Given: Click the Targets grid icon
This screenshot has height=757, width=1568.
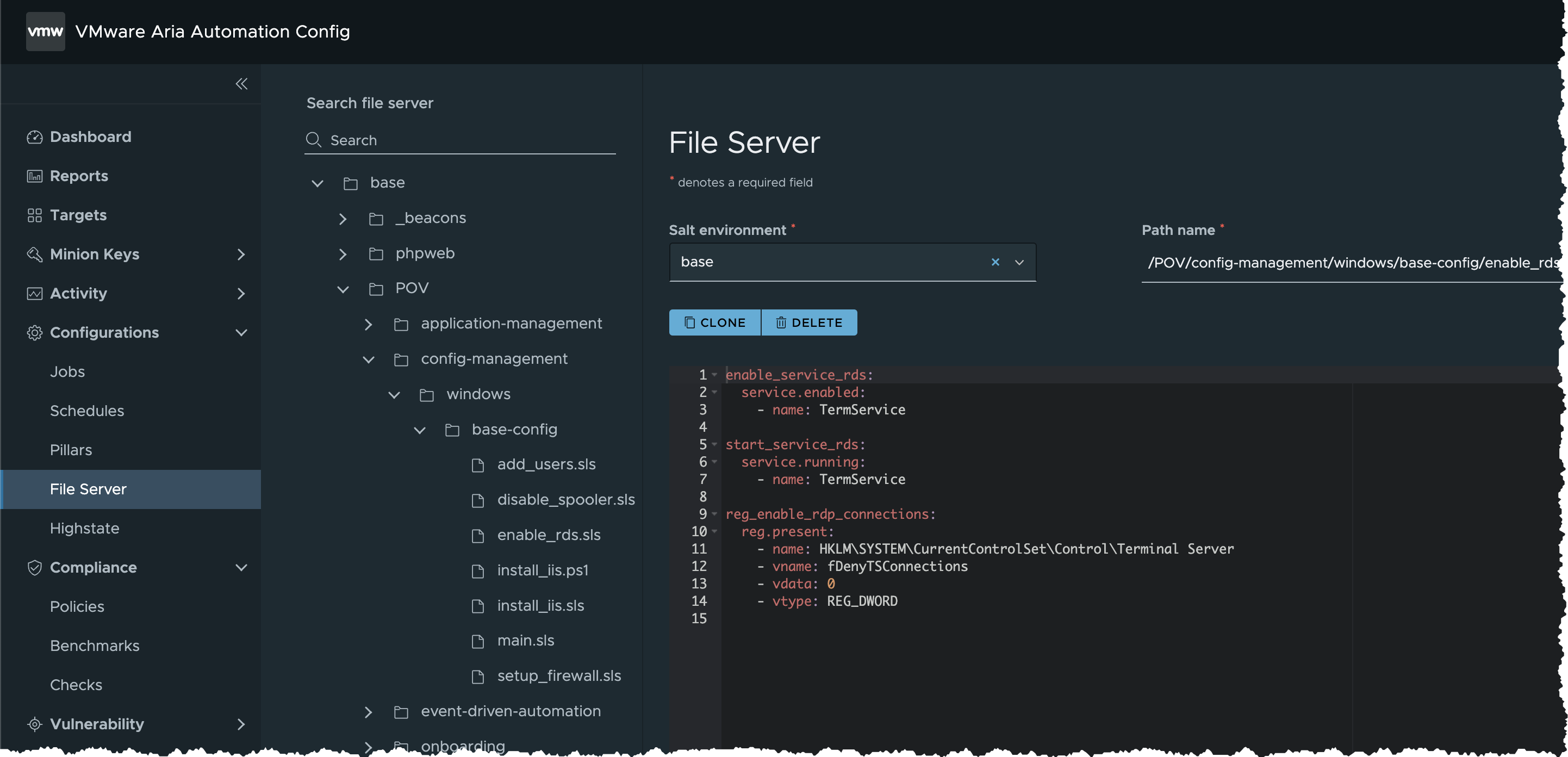Looking at the screenshot, I should pyautogui.click(x=35, y=215).
